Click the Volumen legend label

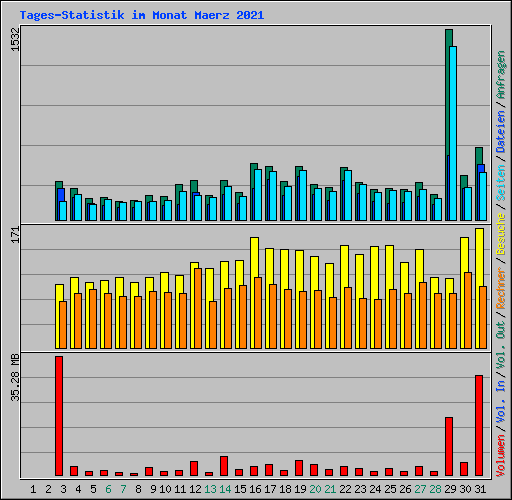click(501, 456)
